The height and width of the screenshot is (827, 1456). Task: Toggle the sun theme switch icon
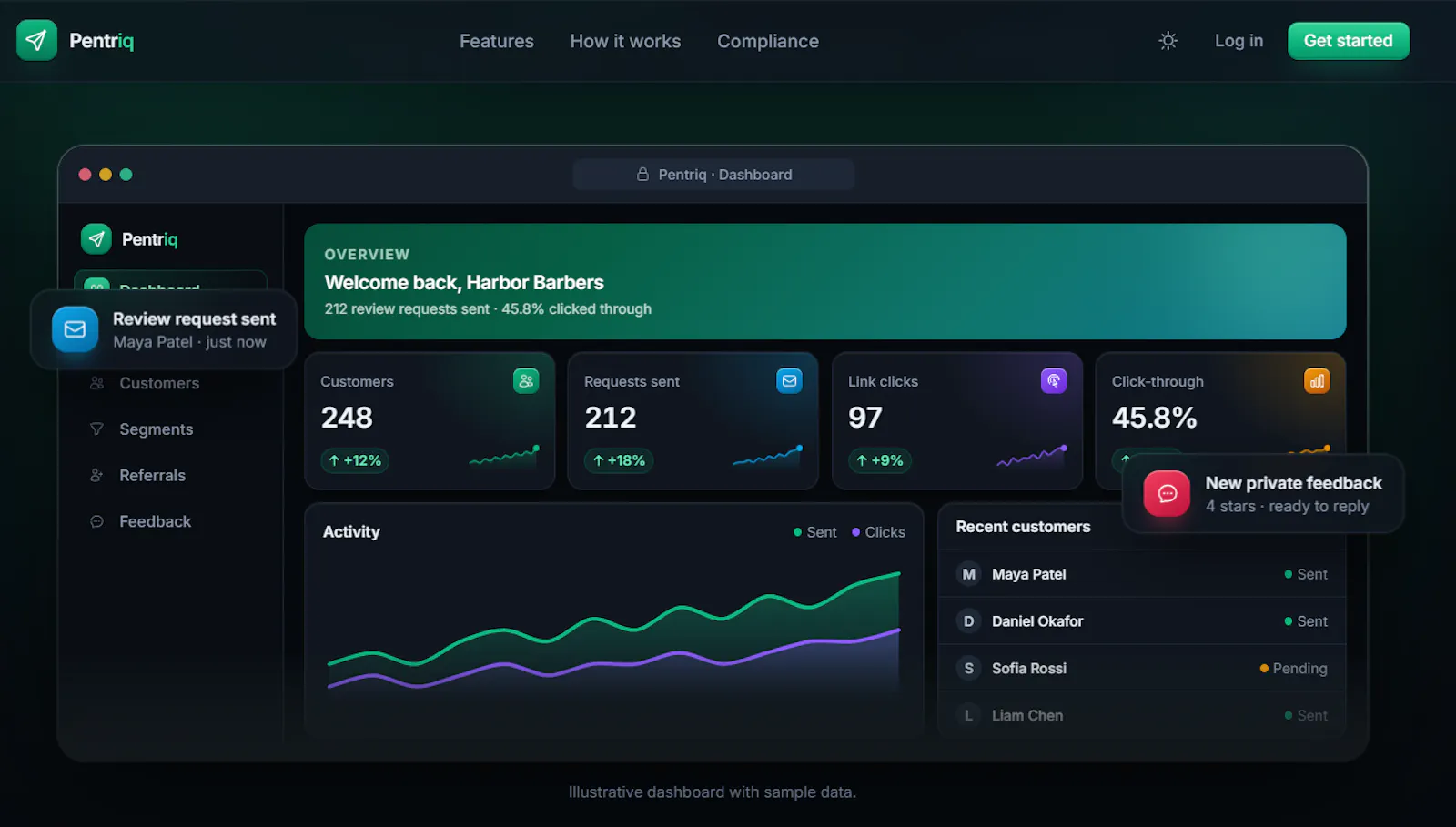coord(1168,41)
